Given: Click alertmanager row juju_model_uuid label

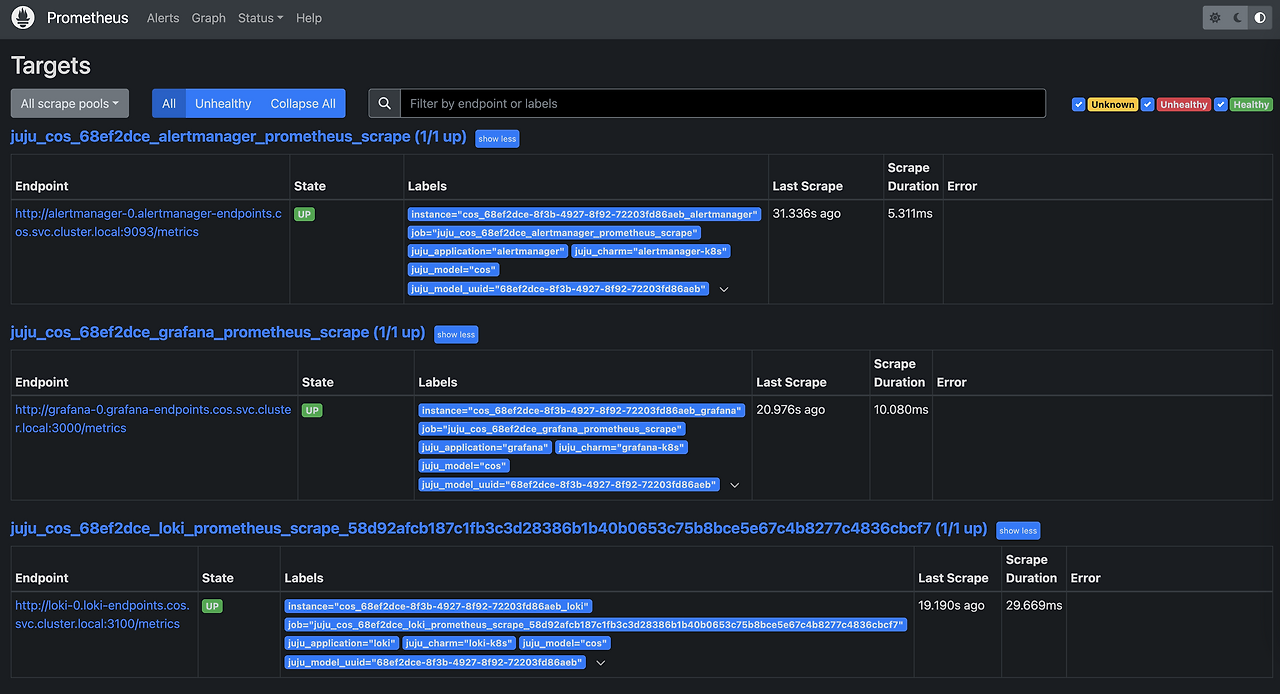Looking at the screenshot, I should 559,289.
